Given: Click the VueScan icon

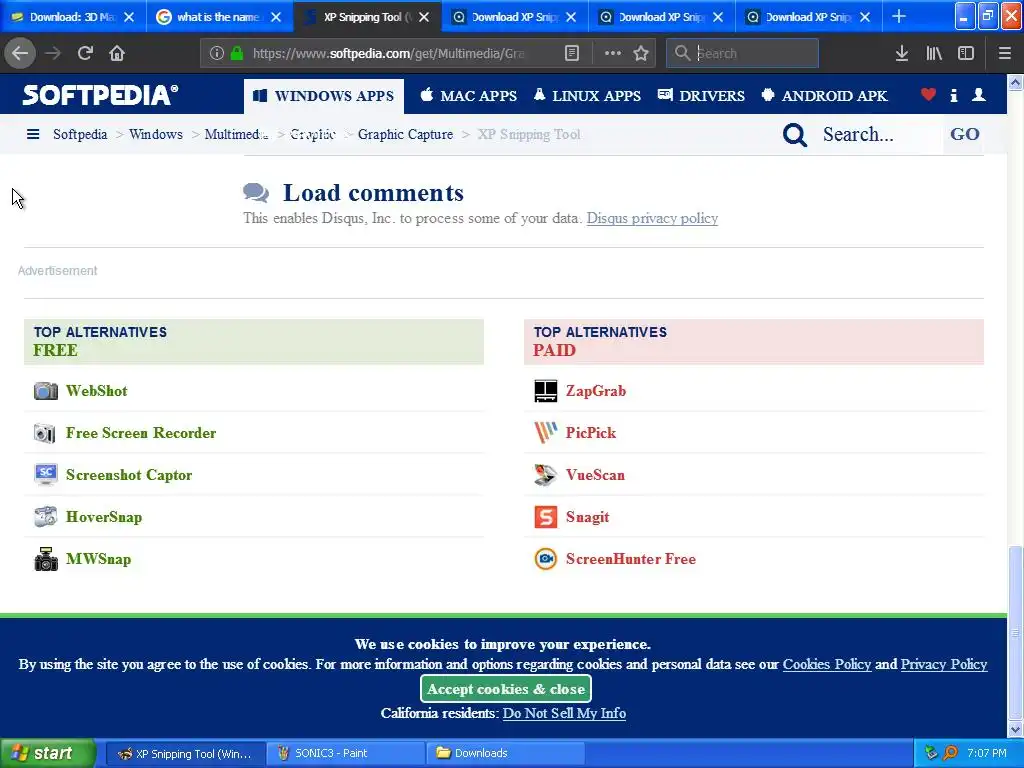Looking at the screenshot, I should [x=545, y=475].
